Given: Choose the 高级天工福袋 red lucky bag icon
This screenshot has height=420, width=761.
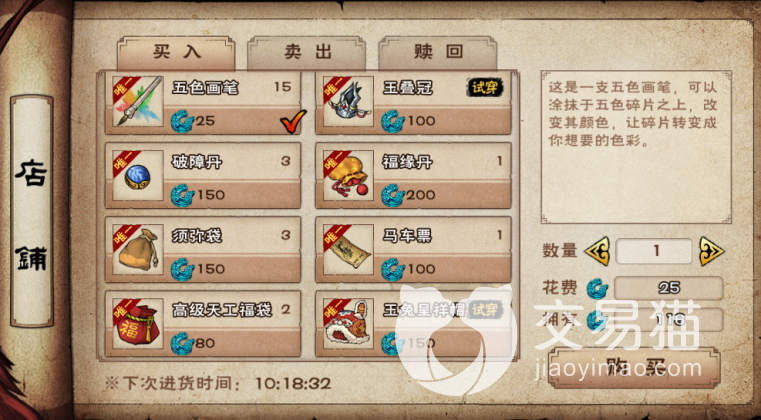Looking at the screenshot, I should tap(138, 324).
